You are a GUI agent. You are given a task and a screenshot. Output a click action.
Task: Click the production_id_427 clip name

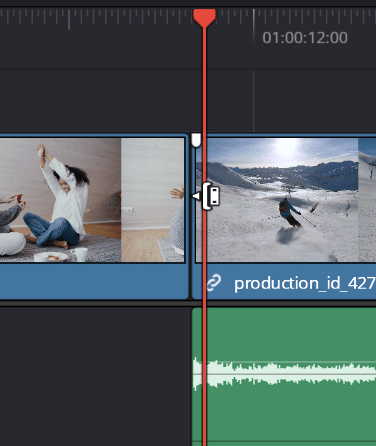tap(305, 284)
